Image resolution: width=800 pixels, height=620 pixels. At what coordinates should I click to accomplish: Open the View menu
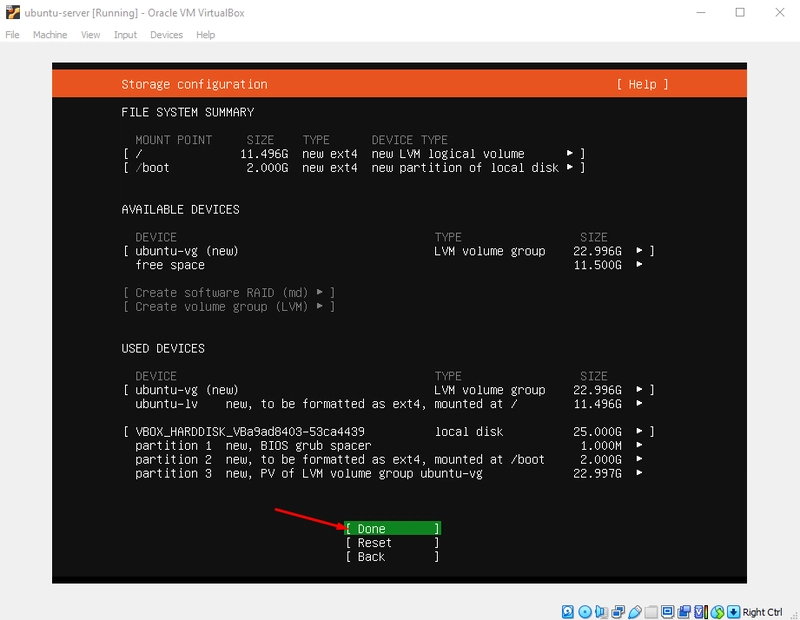(x=90, y=35)
